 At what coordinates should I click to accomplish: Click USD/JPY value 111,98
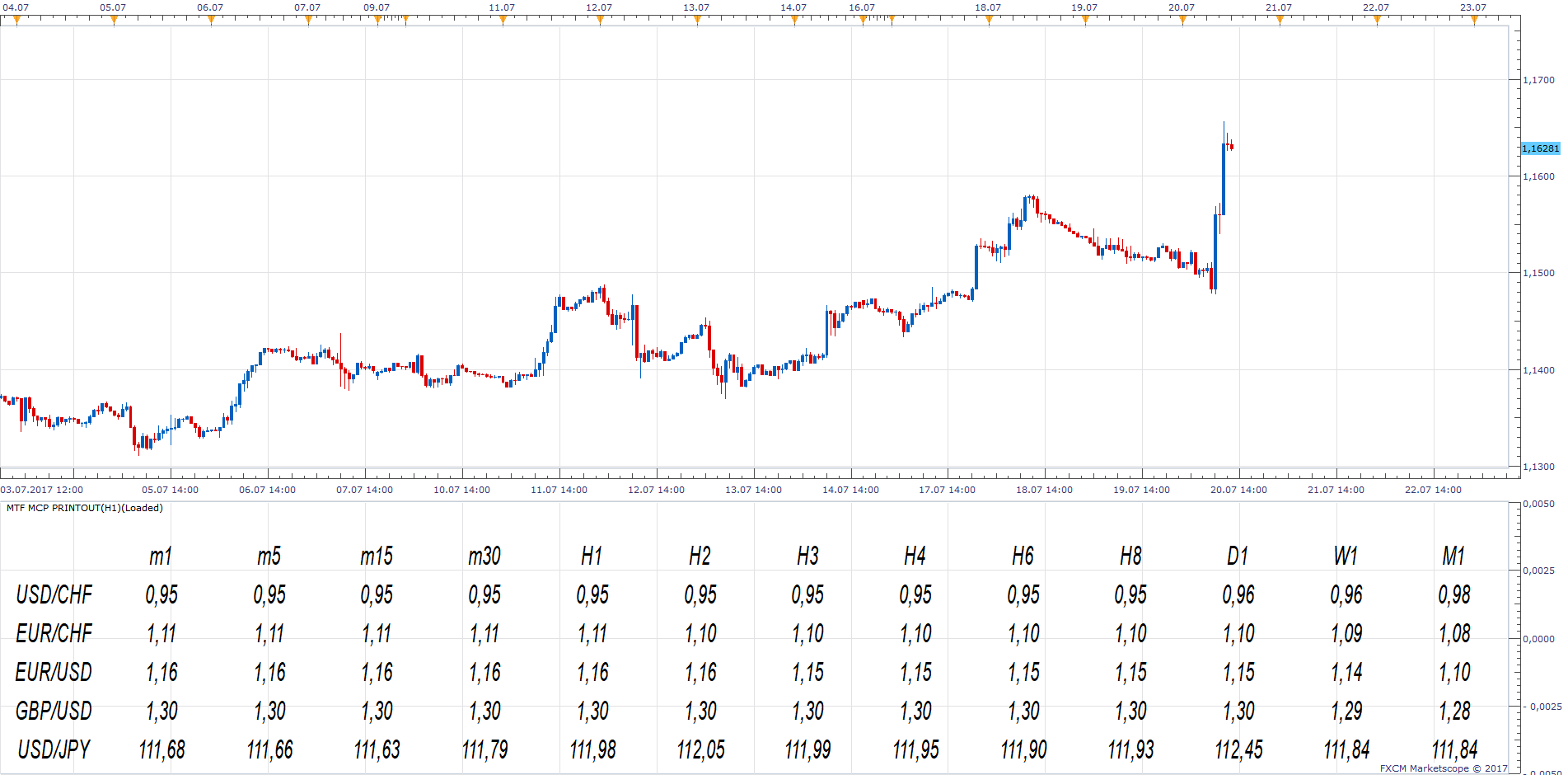click(592, 750)
